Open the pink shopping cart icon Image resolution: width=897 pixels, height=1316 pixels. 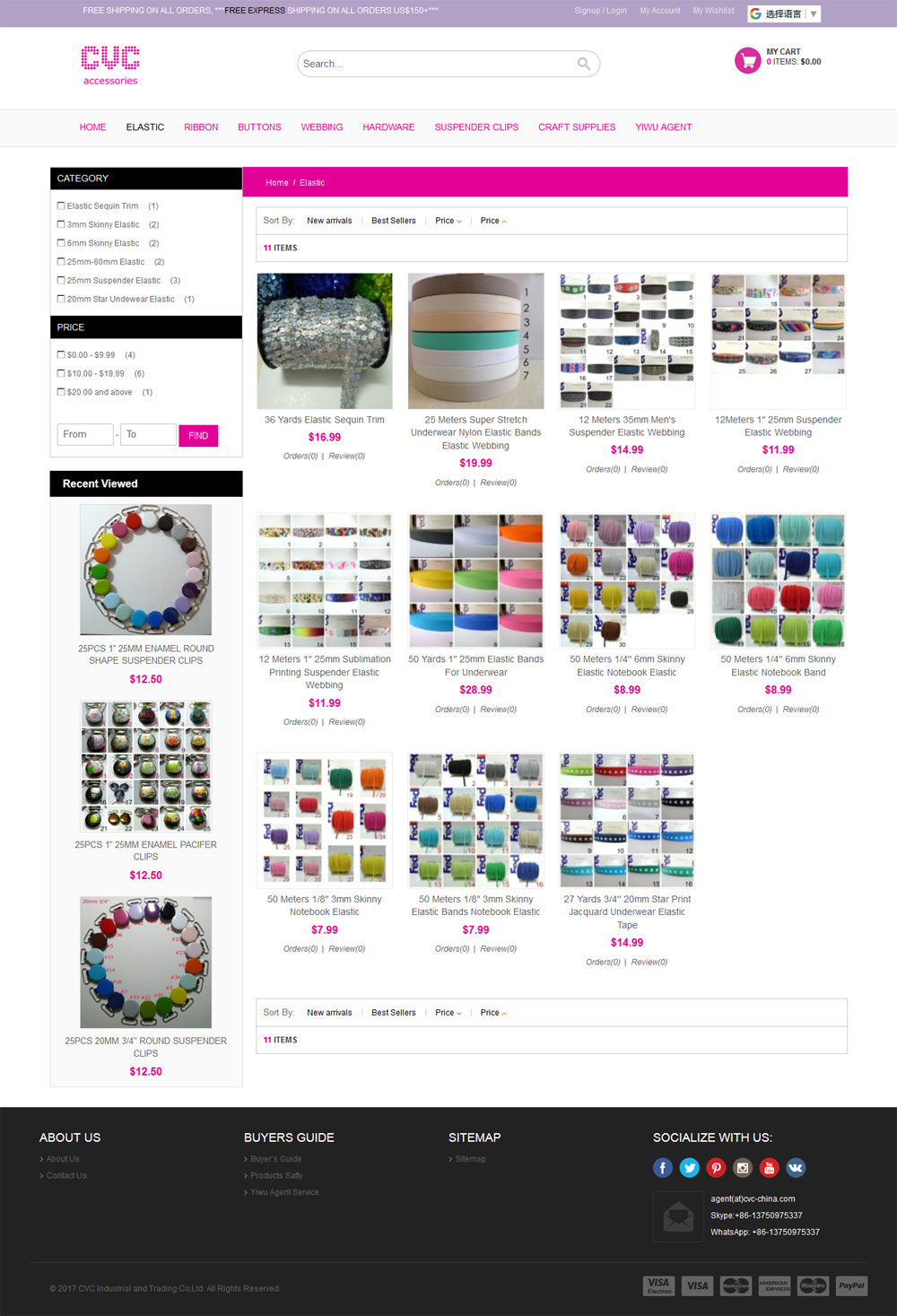coord(747,60)
